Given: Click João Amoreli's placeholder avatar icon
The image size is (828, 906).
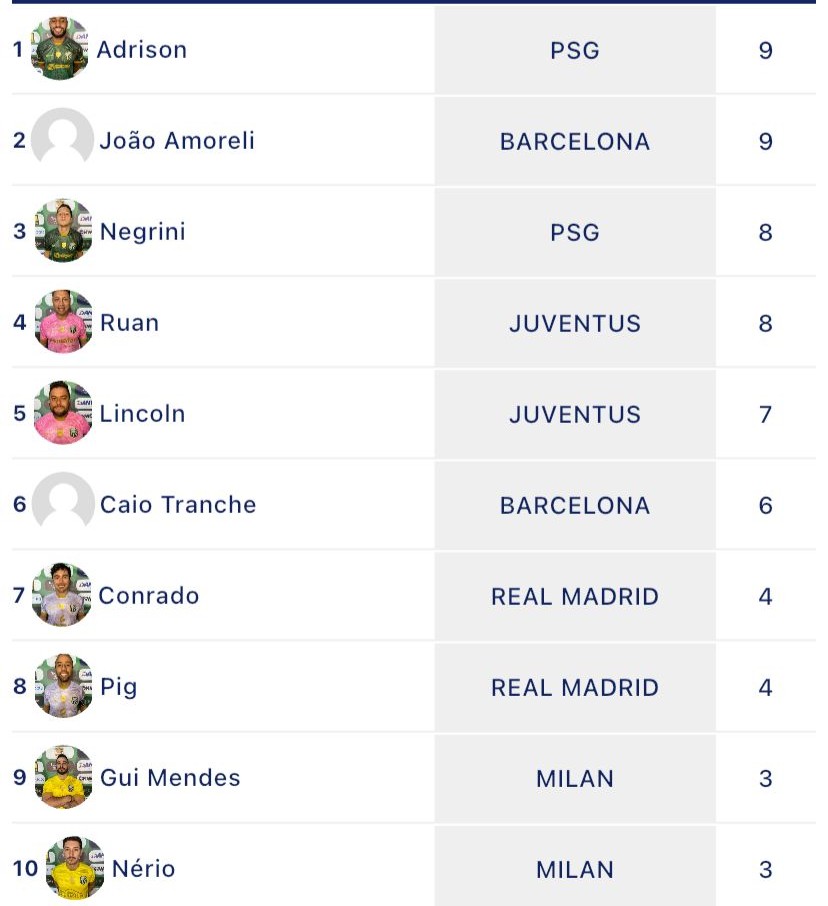Looking at the screenshot, I should [x=62, y=139].
